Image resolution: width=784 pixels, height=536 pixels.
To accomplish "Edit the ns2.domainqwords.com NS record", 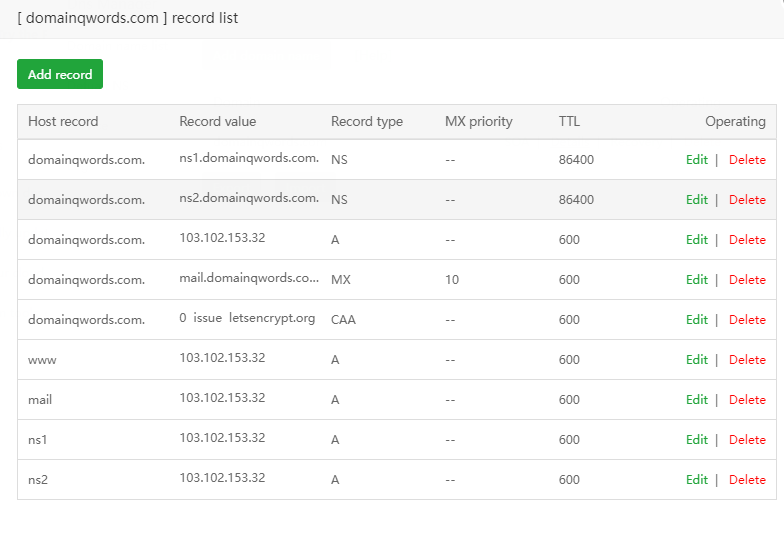I will tap(696, 200).
